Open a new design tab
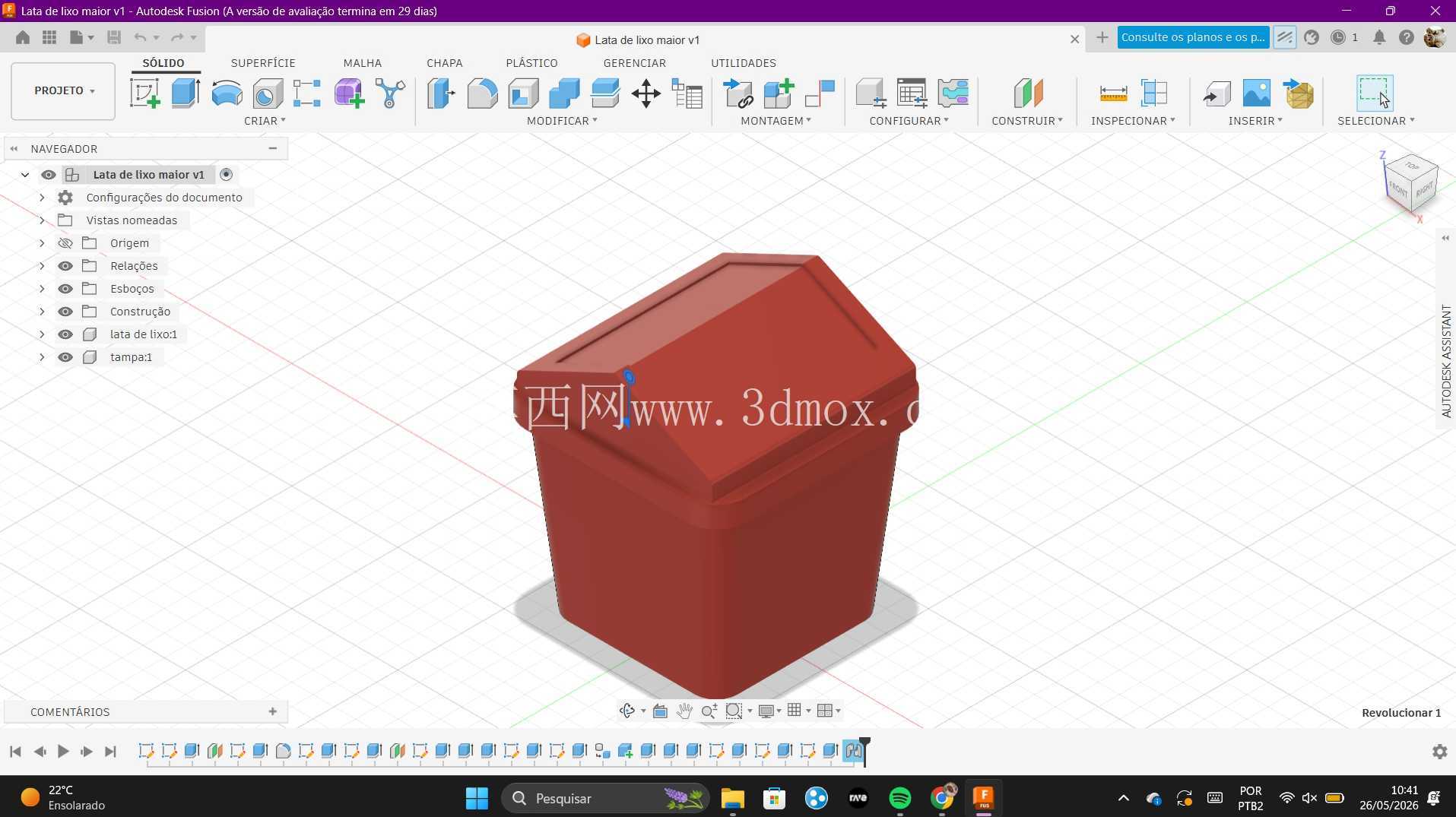 tap(1102, 37)
